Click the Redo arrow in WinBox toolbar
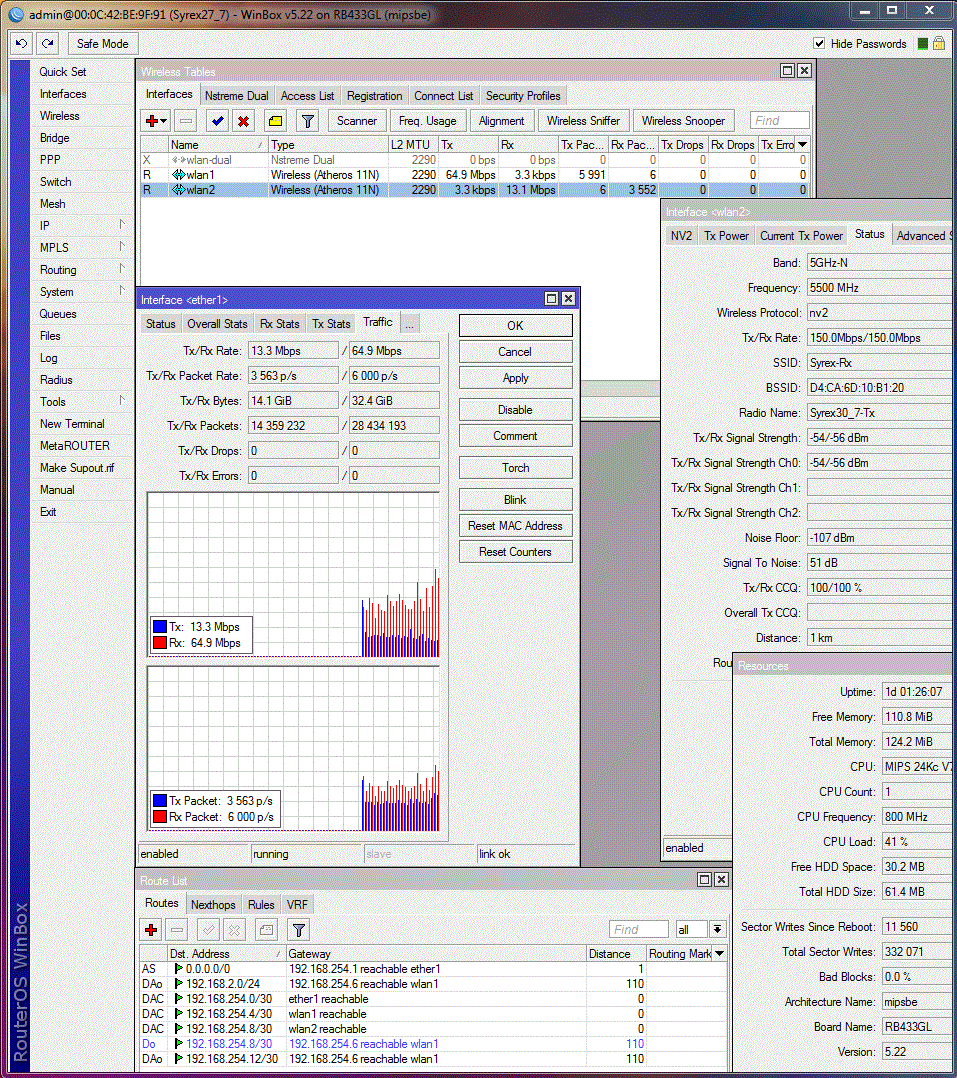Viewport: 957px width, 1078px height. tap(47, 43)
